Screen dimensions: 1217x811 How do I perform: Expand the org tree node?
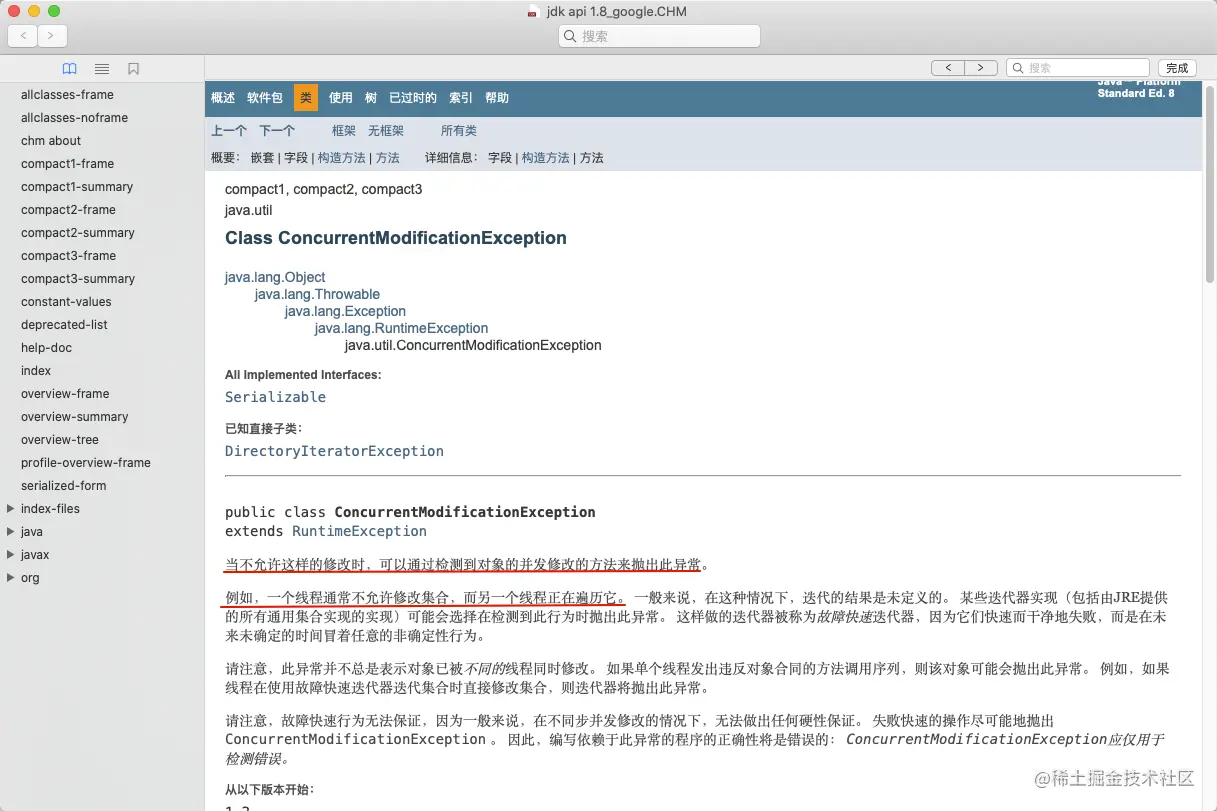(10, 578)
